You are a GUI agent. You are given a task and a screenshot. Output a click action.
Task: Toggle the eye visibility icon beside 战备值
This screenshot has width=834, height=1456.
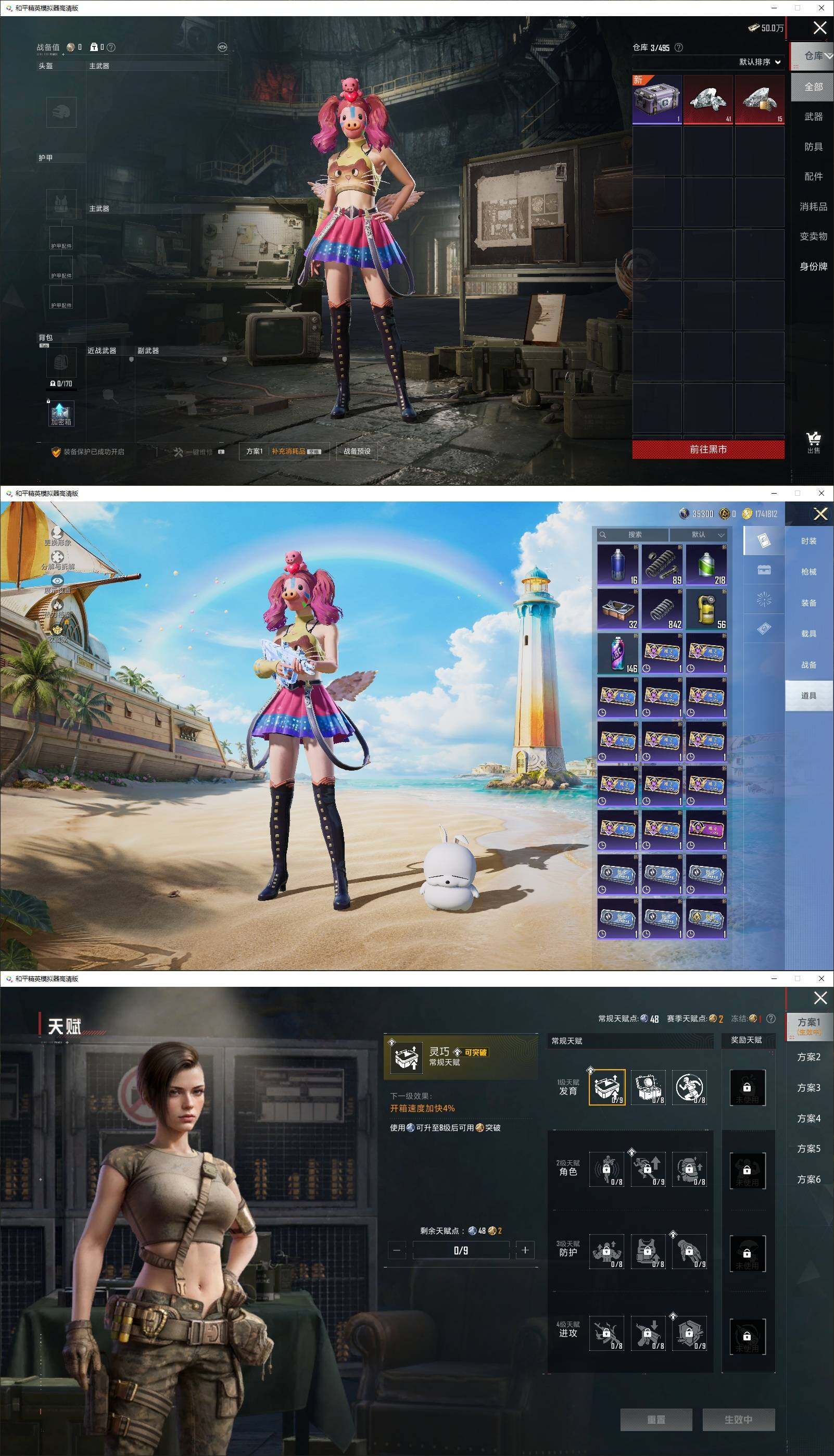pyautogui.click(x=223, y=47)
